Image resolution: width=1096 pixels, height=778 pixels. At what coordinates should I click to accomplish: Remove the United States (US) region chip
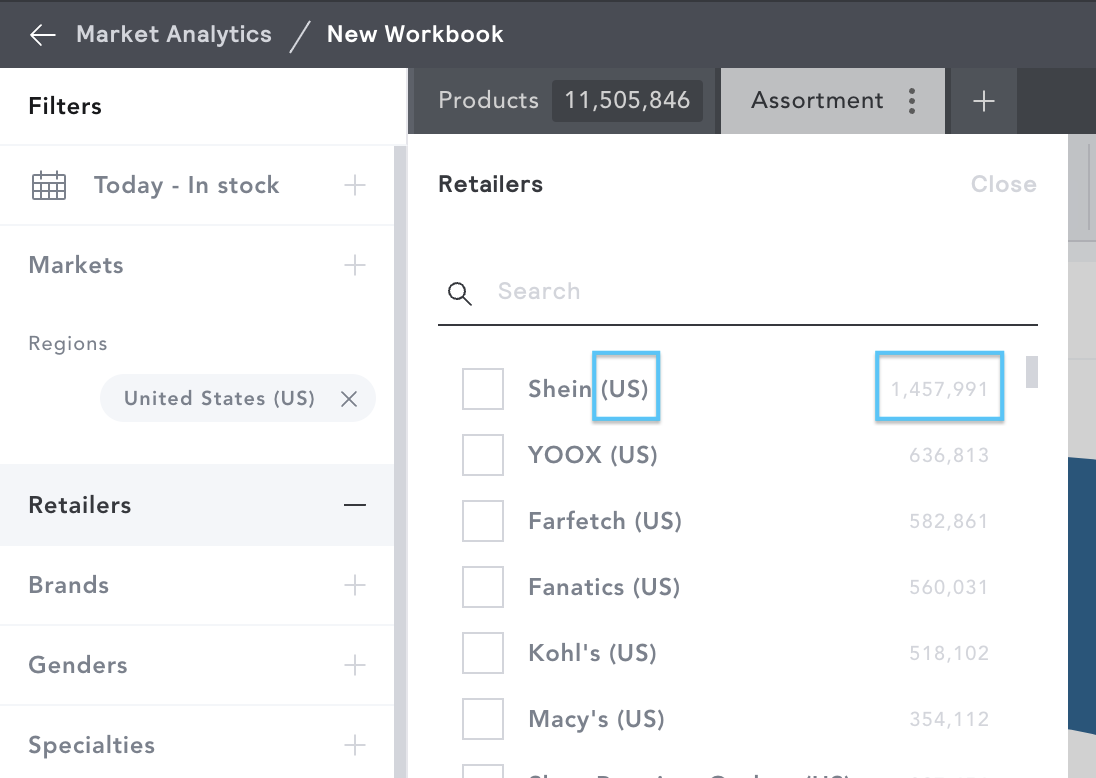(349, 398)
